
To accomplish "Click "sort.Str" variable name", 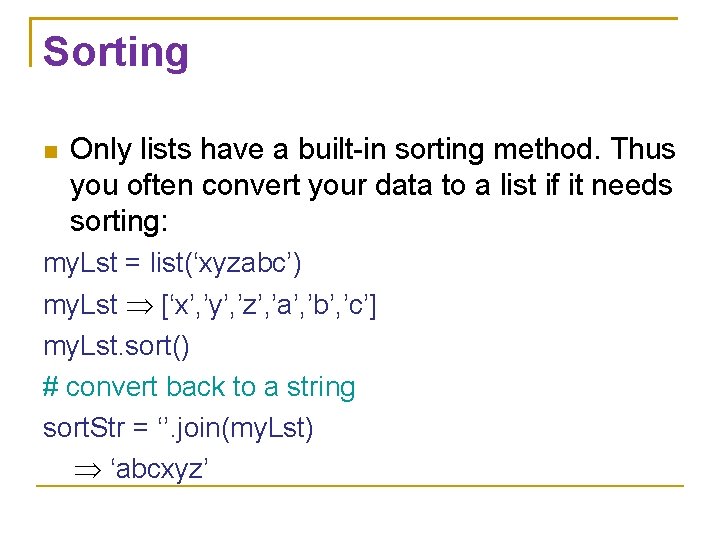I will pyautogui.click(x=85, y=428).
